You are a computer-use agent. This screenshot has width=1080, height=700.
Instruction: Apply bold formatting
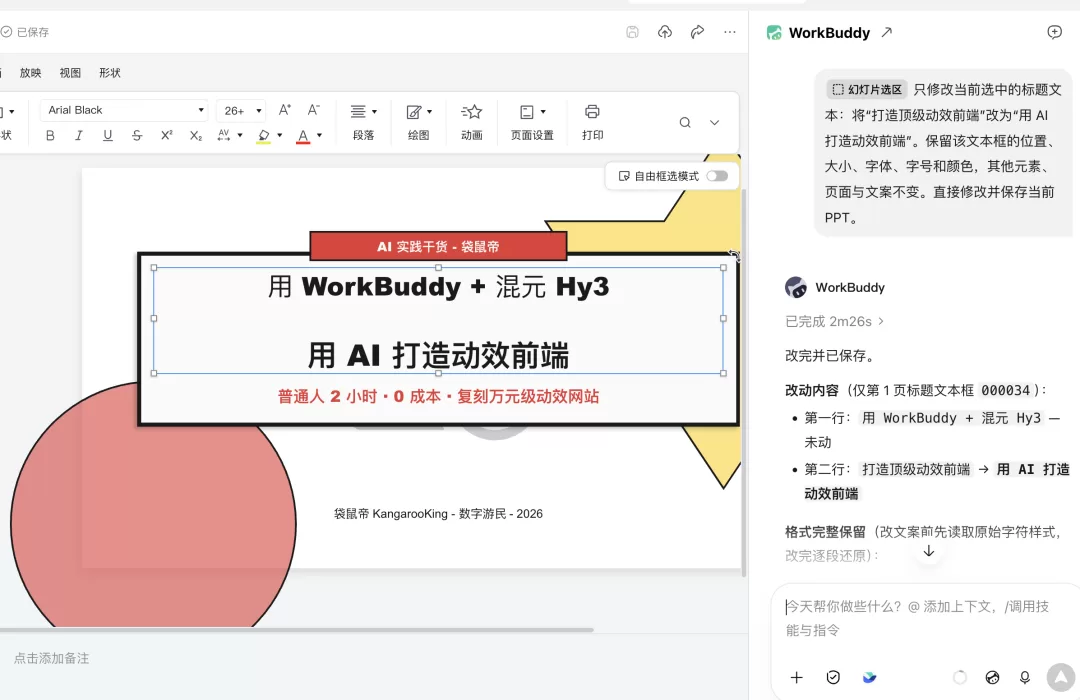coord(50,136)
